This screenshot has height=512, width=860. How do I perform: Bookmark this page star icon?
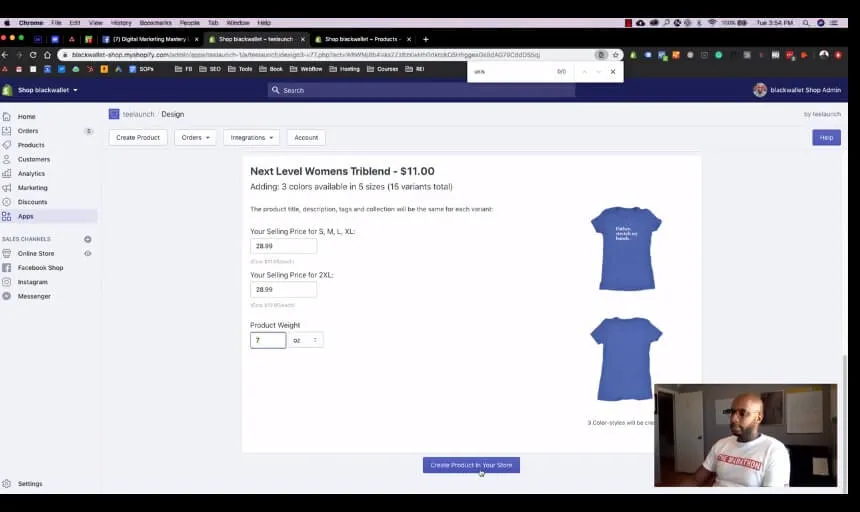coord(615,55)
